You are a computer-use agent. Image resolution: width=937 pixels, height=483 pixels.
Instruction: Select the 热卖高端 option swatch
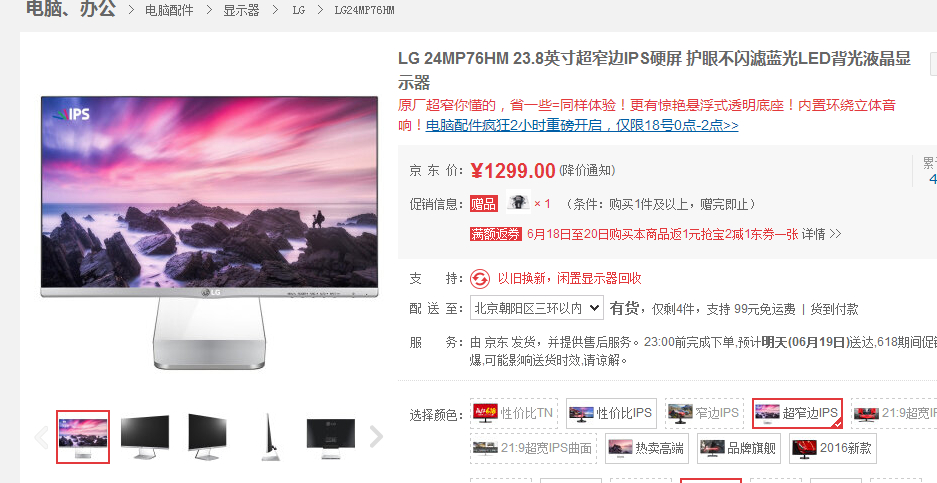[x=647, y=448]
